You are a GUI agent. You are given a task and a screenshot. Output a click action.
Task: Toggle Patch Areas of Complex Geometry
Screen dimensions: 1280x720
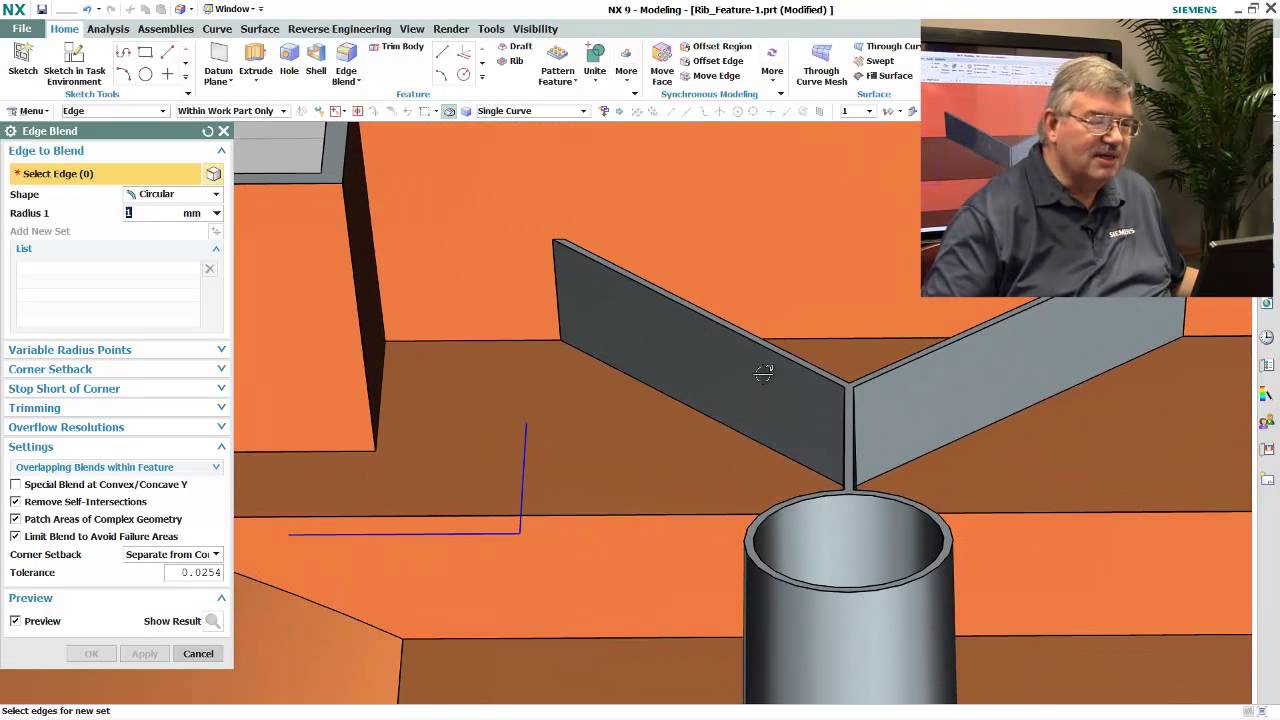15,519
